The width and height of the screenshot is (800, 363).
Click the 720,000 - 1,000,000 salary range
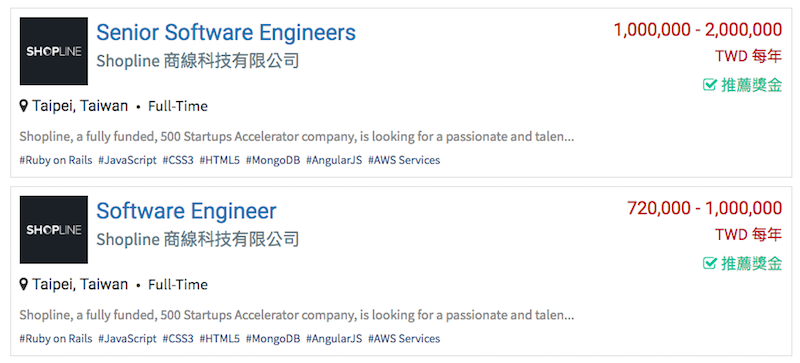tap(704, 208)
